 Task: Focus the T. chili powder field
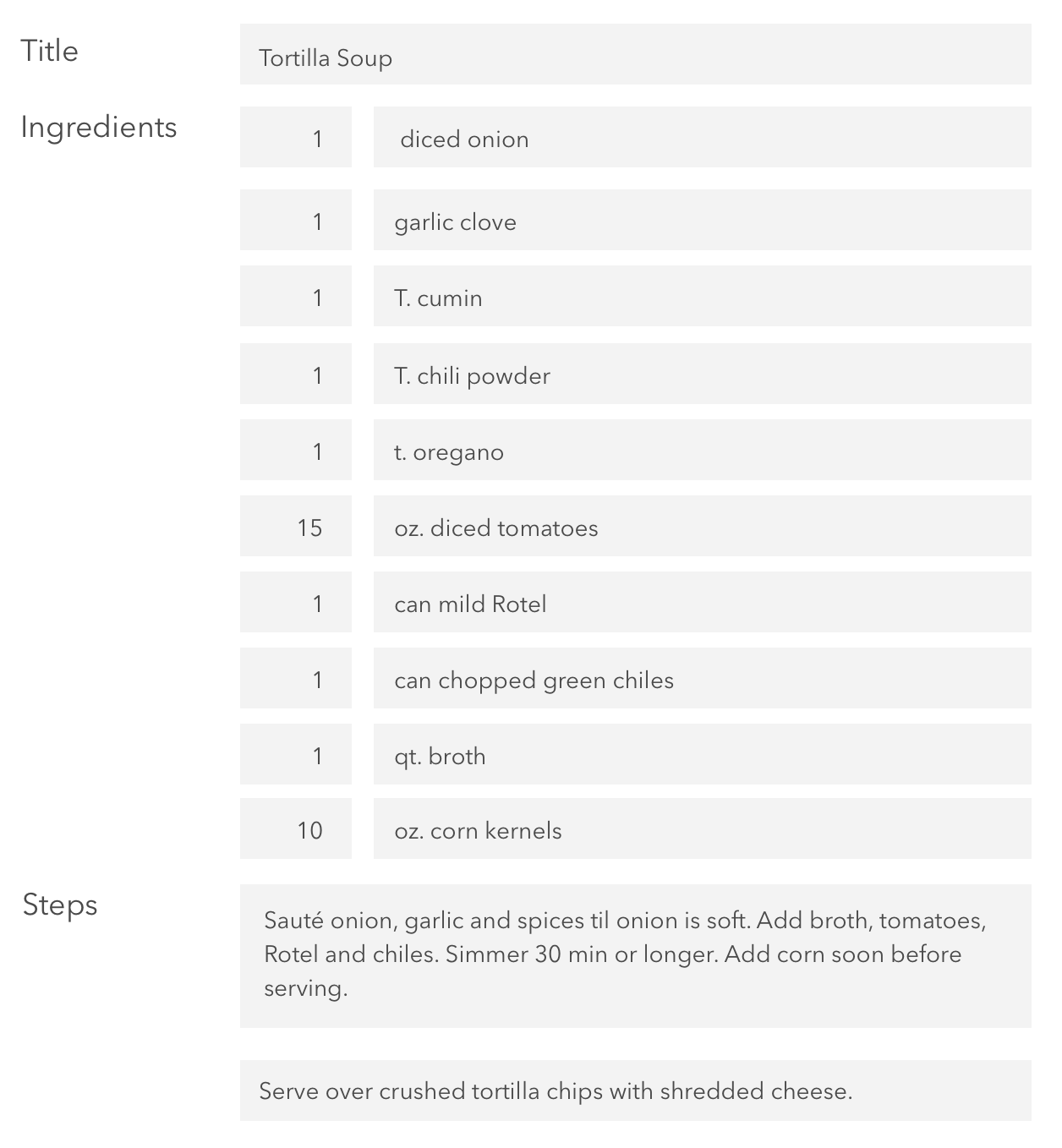click(702, 374)
